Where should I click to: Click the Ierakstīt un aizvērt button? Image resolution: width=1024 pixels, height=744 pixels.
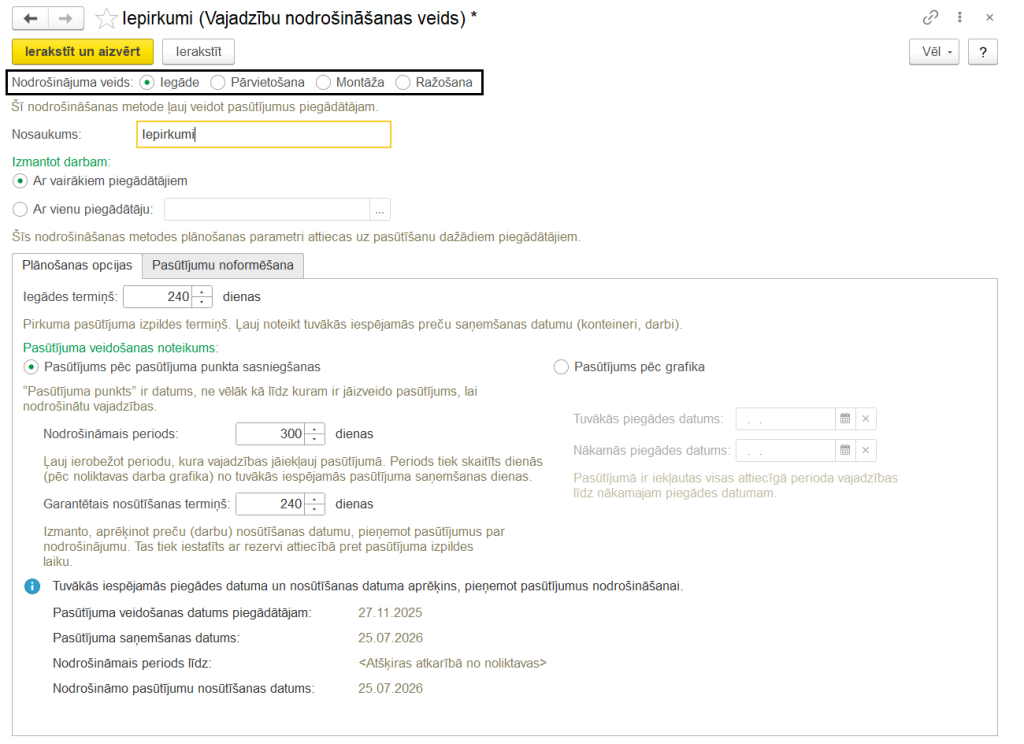[82, 51]
